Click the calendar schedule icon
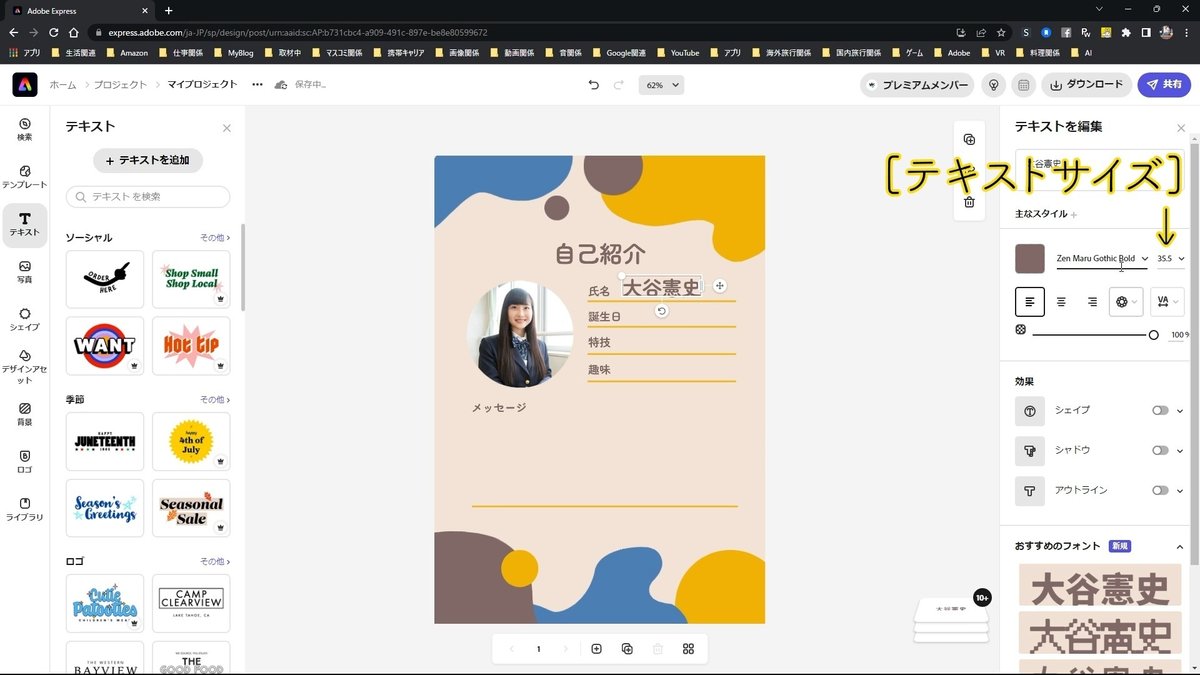This screenshot has height=675, width=1200. tap(1023, 85)
